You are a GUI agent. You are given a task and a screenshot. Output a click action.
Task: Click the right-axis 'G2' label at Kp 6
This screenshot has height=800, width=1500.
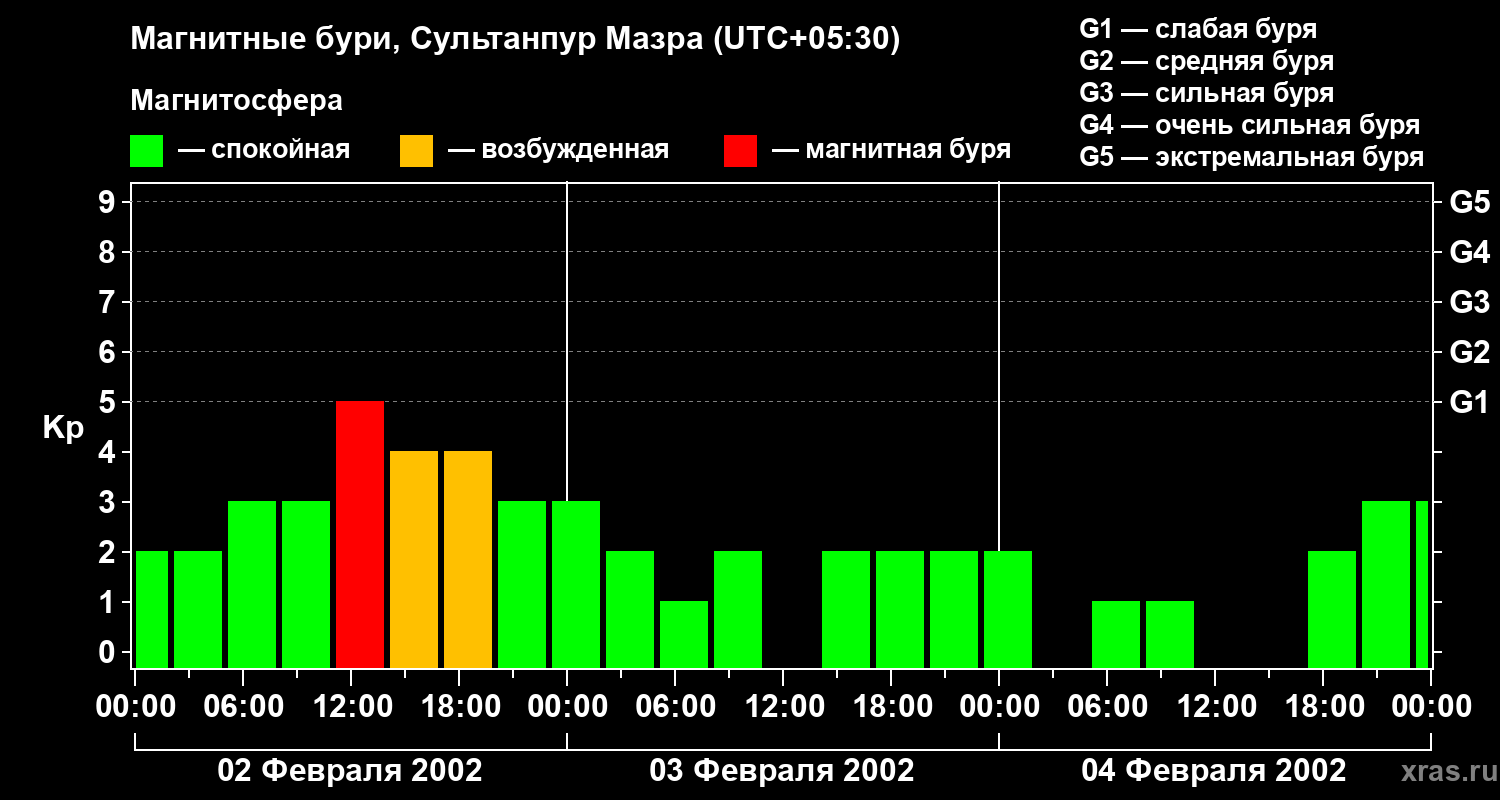click(1469, 353)
